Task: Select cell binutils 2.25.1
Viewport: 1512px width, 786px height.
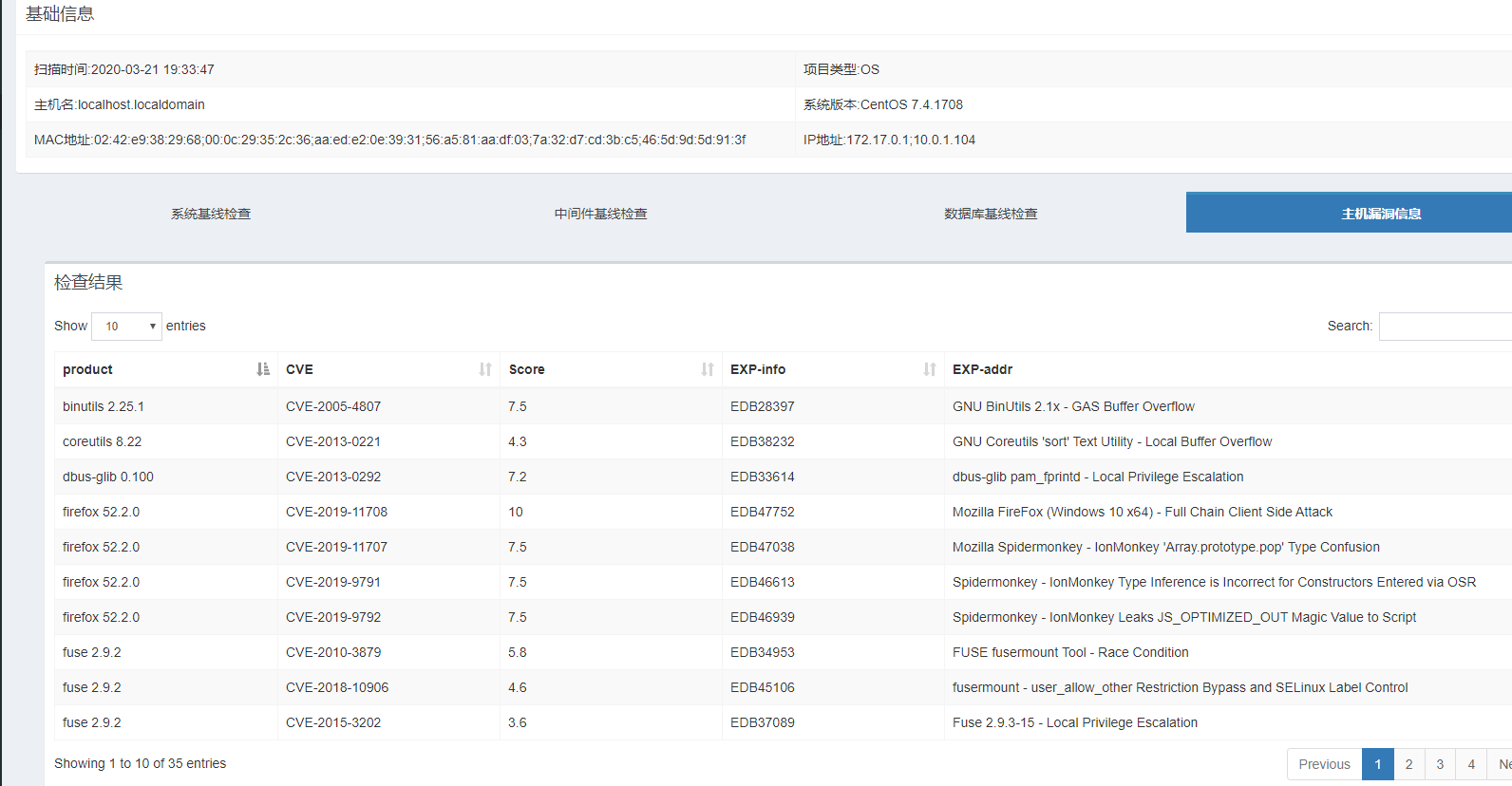Action: (x=104, y=406)
